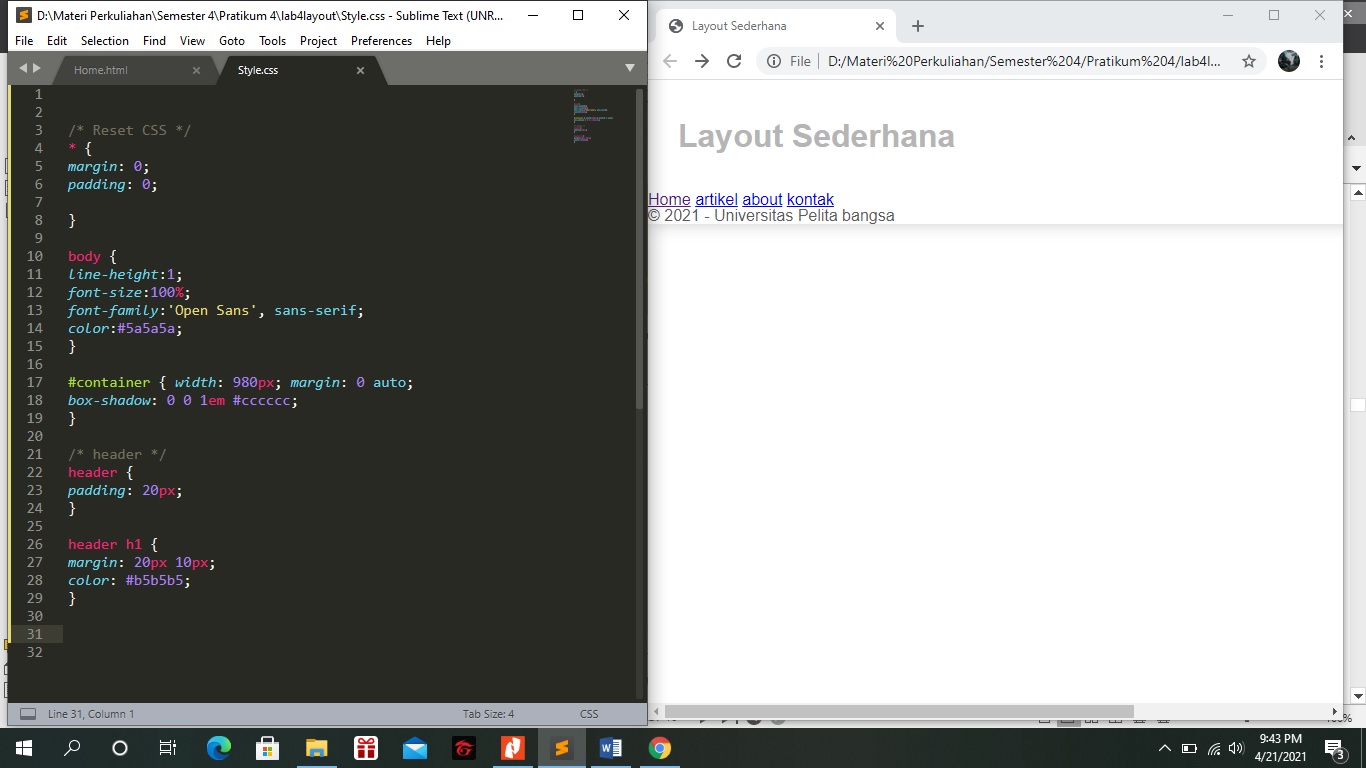Bookmark this page with the star icon

click(x=1249, y=61)
